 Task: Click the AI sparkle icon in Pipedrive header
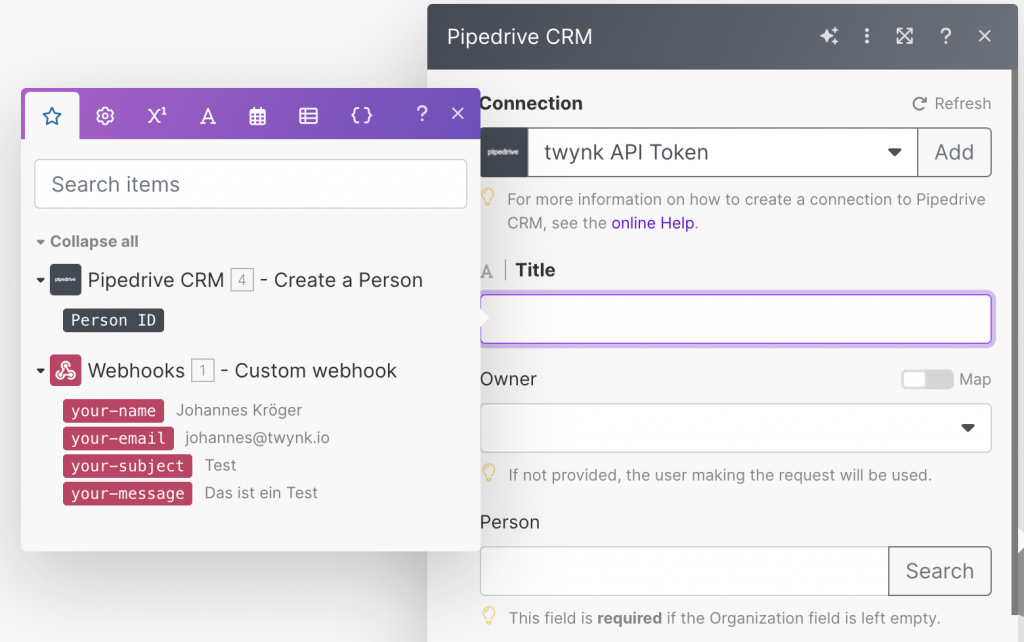coord(829,37)
